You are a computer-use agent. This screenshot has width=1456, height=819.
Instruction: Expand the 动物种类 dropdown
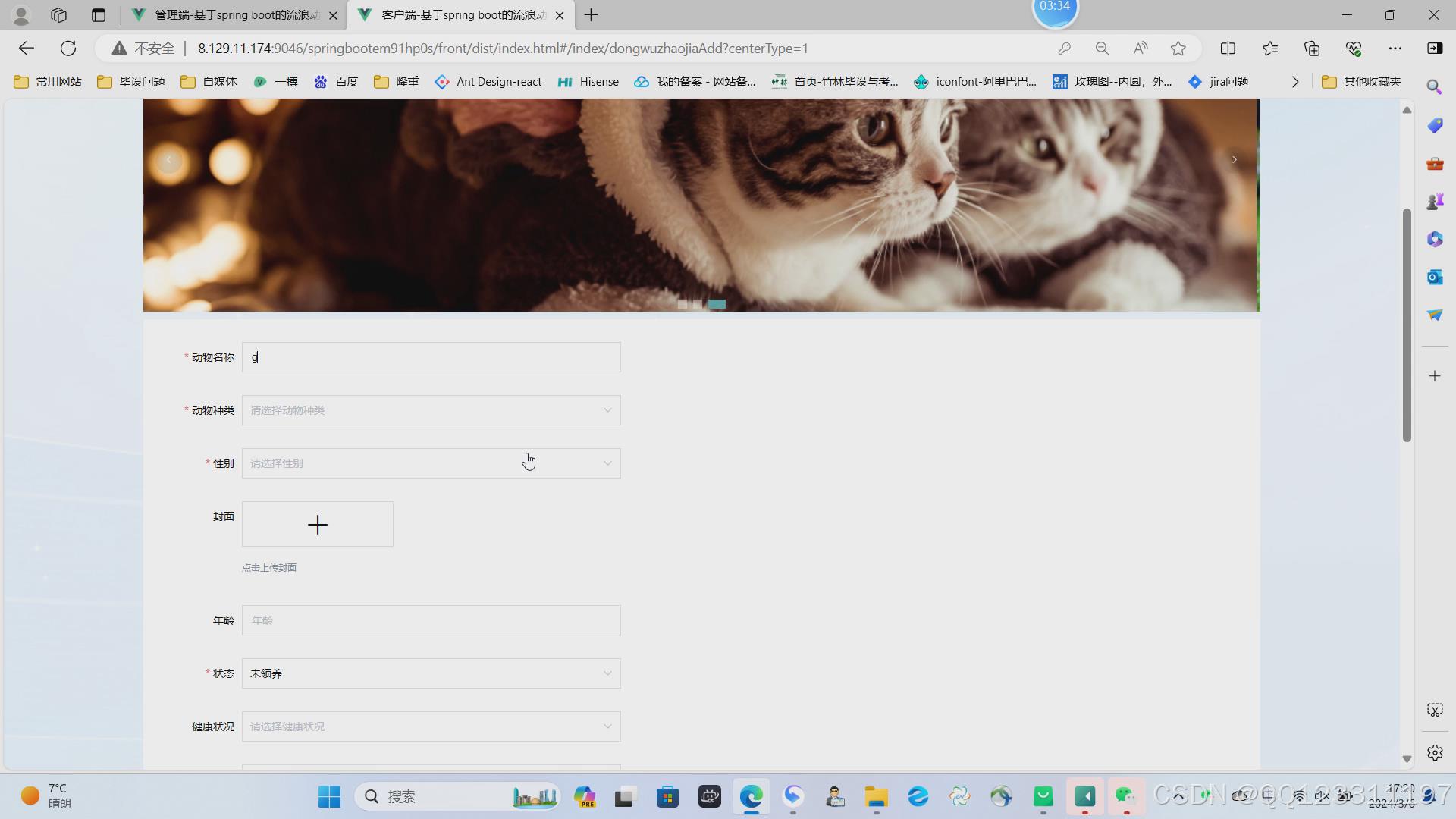click(431, 410)
